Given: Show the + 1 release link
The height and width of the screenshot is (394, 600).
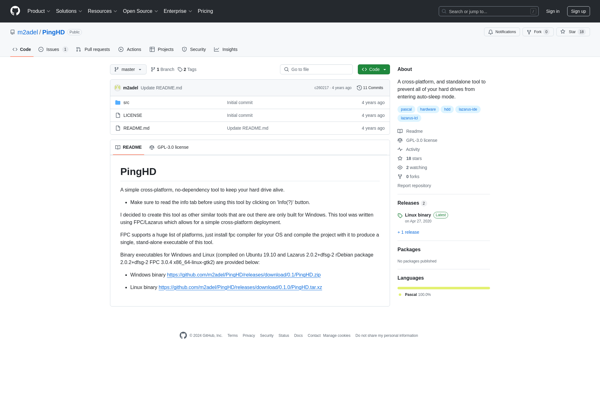Looking at the screenshot, I should coord(408,232).
